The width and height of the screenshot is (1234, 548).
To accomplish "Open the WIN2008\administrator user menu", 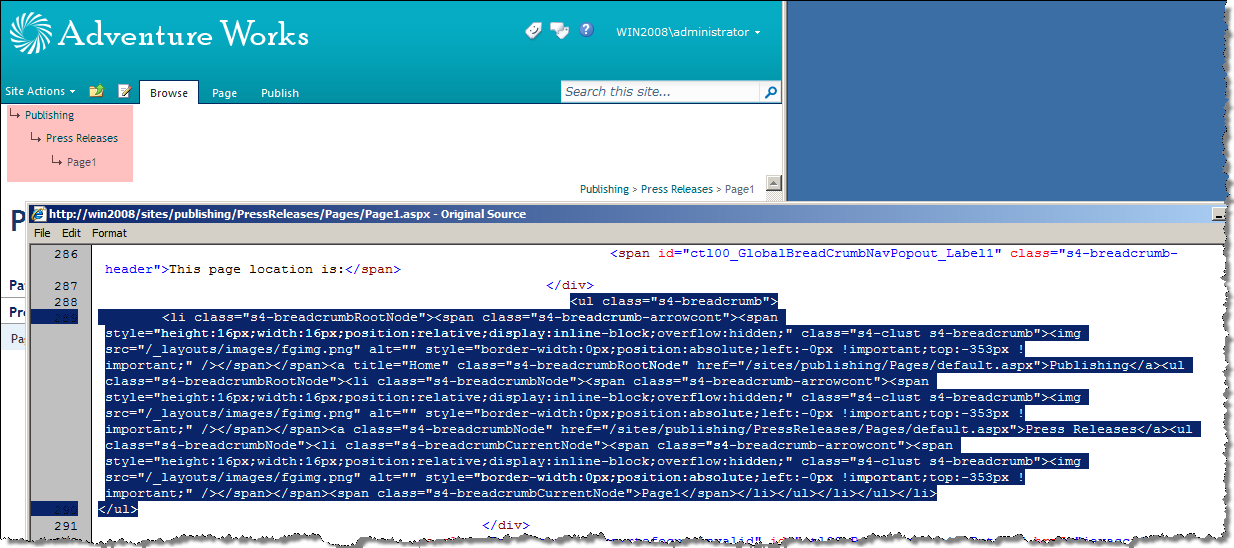I will [688, 32].
